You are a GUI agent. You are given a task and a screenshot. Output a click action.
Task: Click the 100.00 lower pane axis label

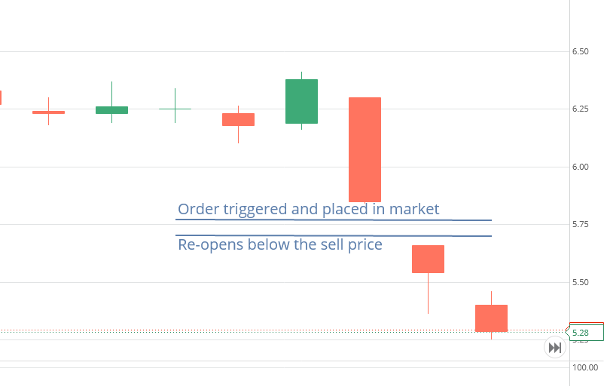(585, 368)
